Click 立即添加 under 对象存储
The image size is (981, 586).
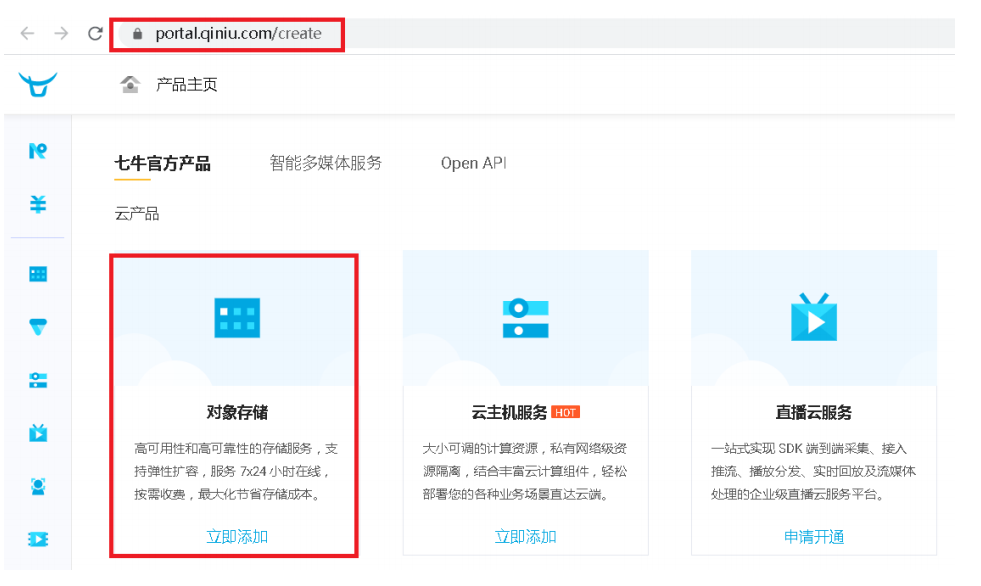click(237, 537)
